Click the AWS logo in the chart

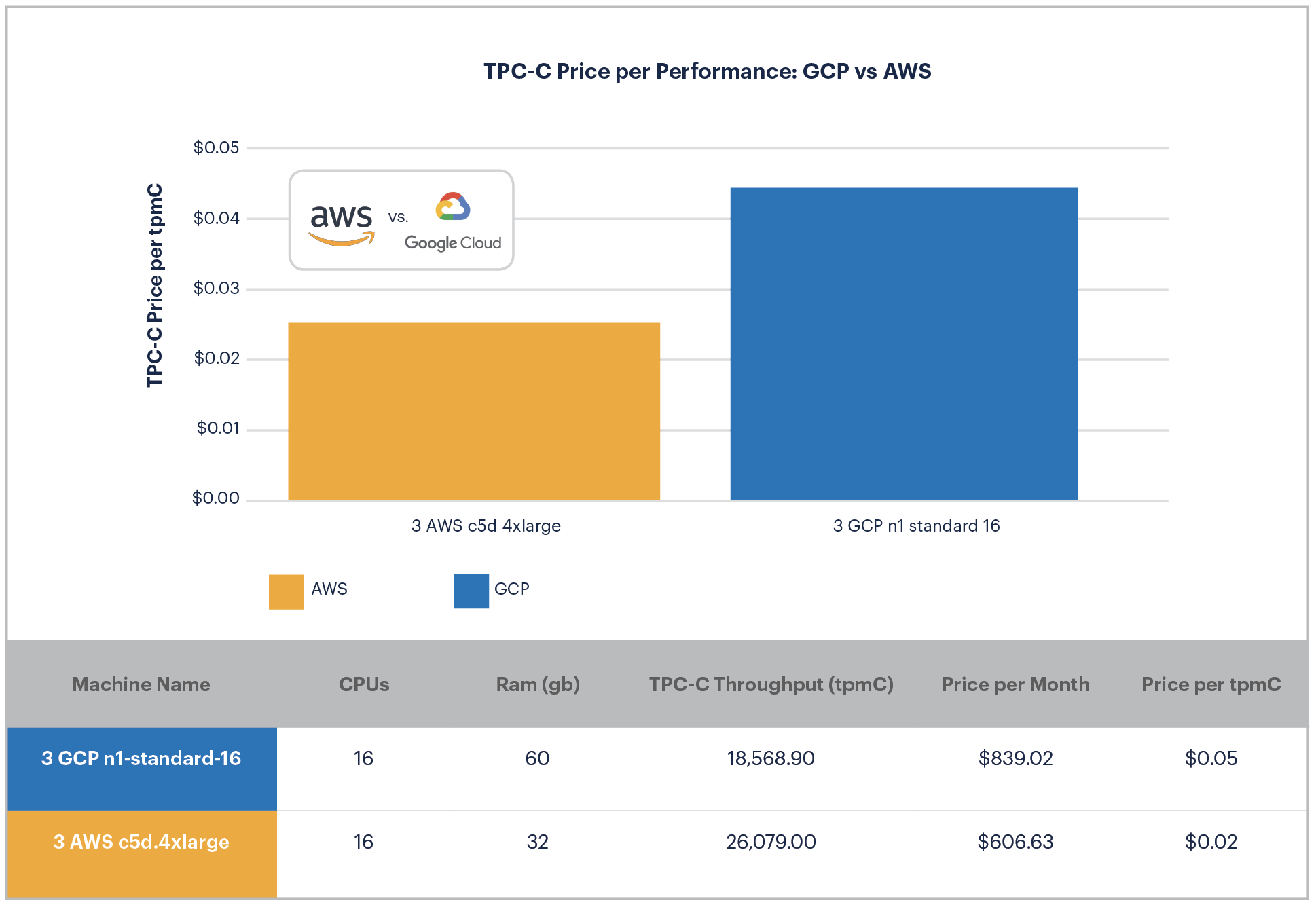[341, 223]
